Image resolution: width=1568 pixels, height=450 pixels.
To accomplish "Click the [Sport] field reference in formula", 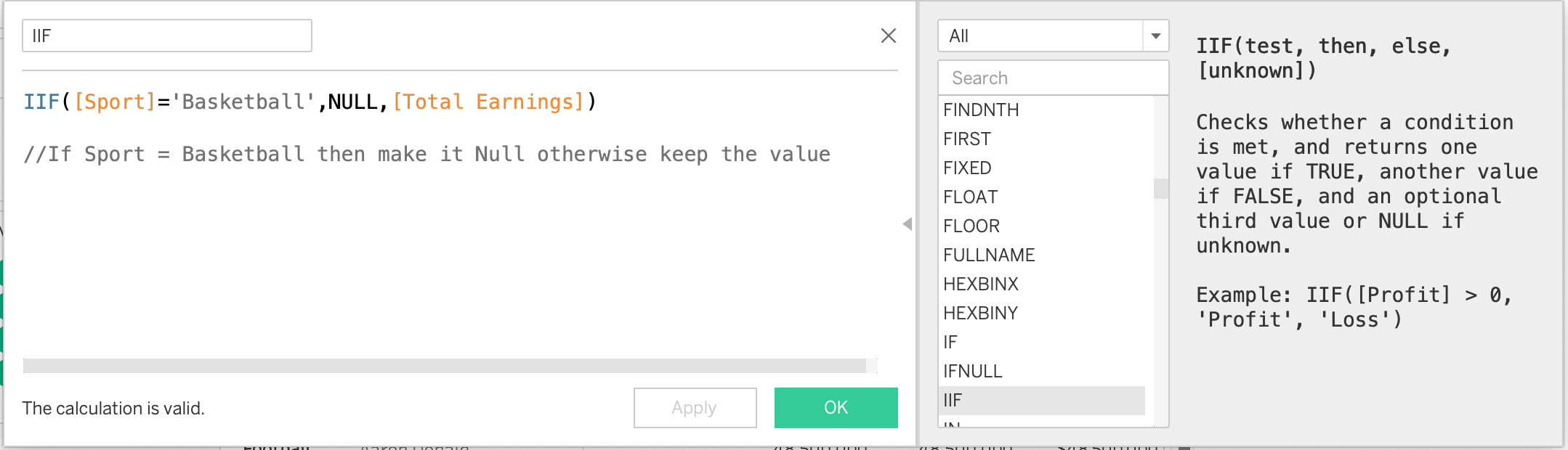I will click(115, 102).
